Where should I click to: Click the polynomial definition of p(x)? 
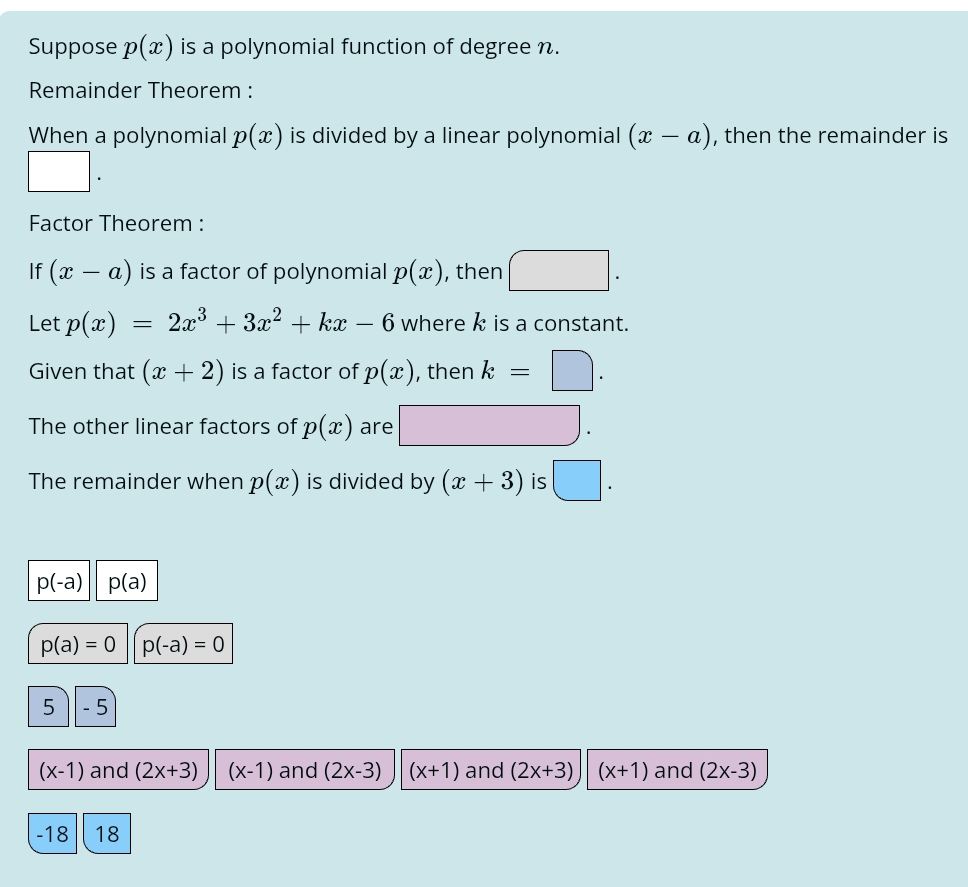click(300, 322)
